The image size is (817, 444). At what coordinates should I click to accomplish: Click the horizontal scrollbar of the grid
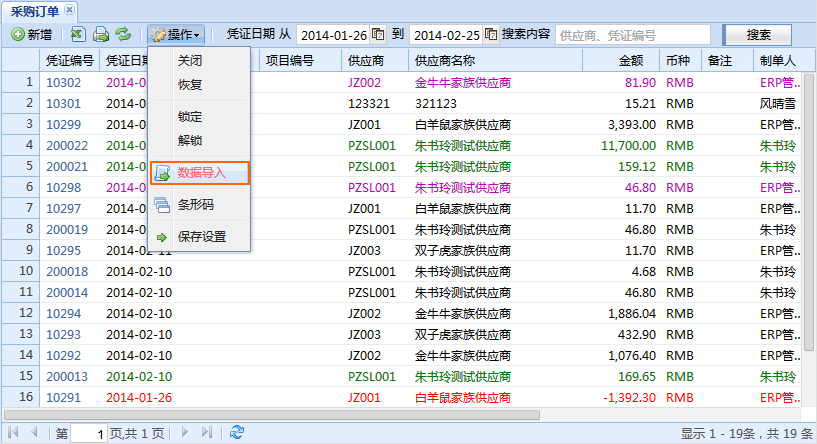(272, 414)
